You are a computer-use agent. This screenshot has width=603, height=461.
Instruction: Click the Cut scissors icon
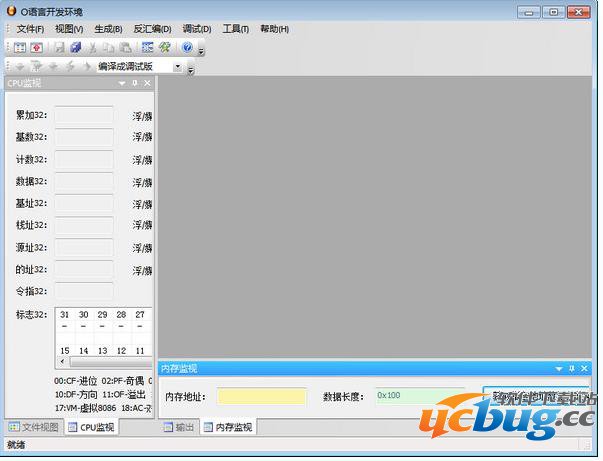pyautogui.click(x=93, y=48)
